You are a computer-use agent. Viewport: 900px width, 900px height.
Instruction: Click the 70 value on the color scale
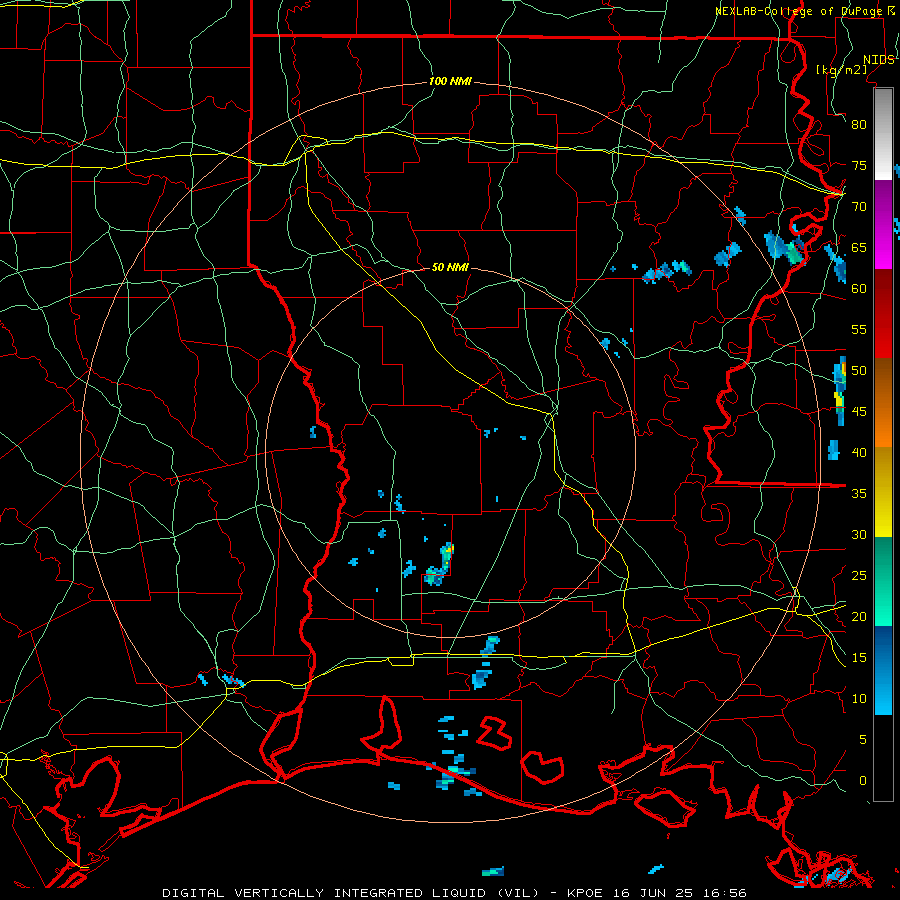point(859,207)
